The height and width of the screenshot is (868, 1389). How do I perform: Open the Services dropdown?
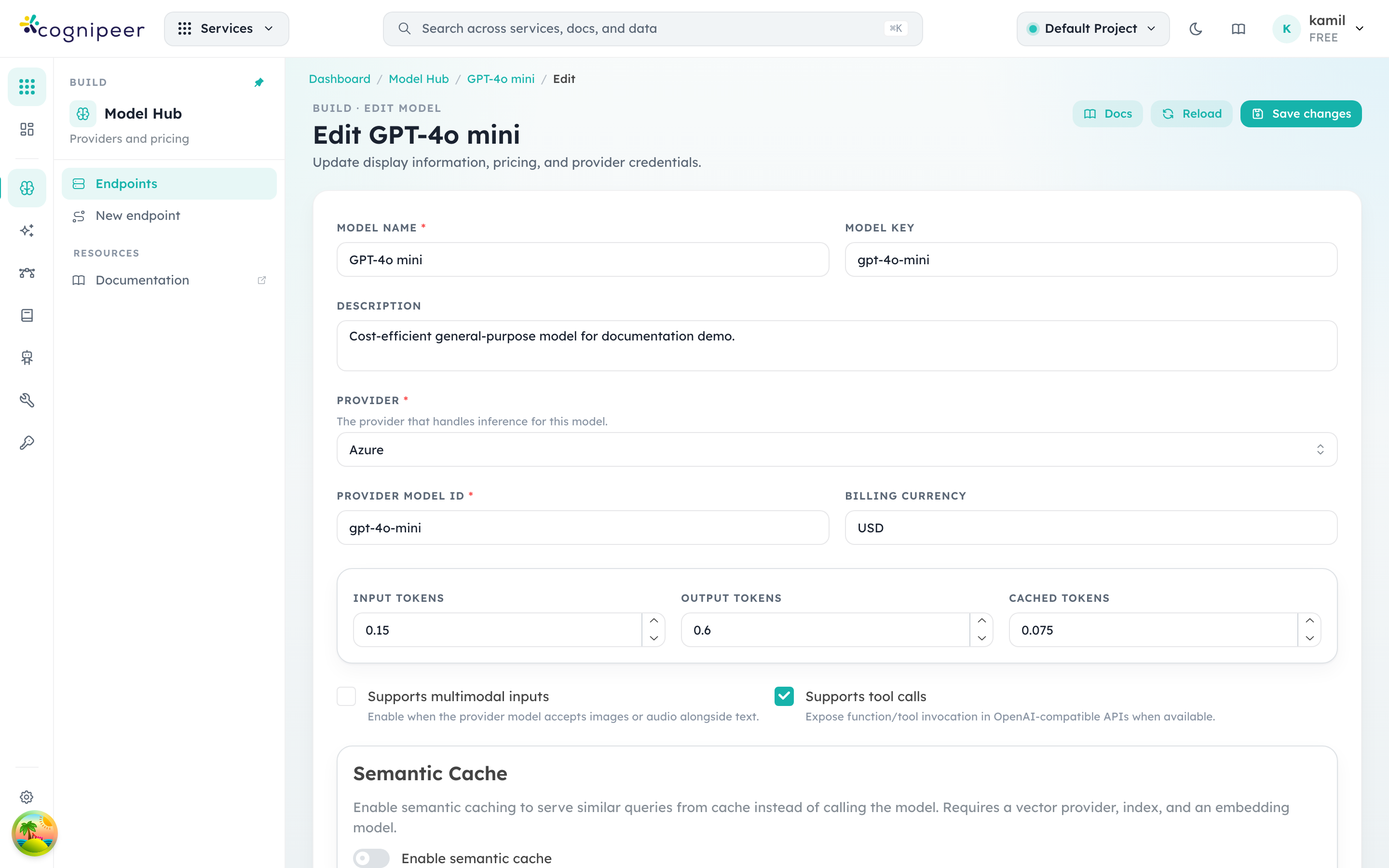(226, 29)
